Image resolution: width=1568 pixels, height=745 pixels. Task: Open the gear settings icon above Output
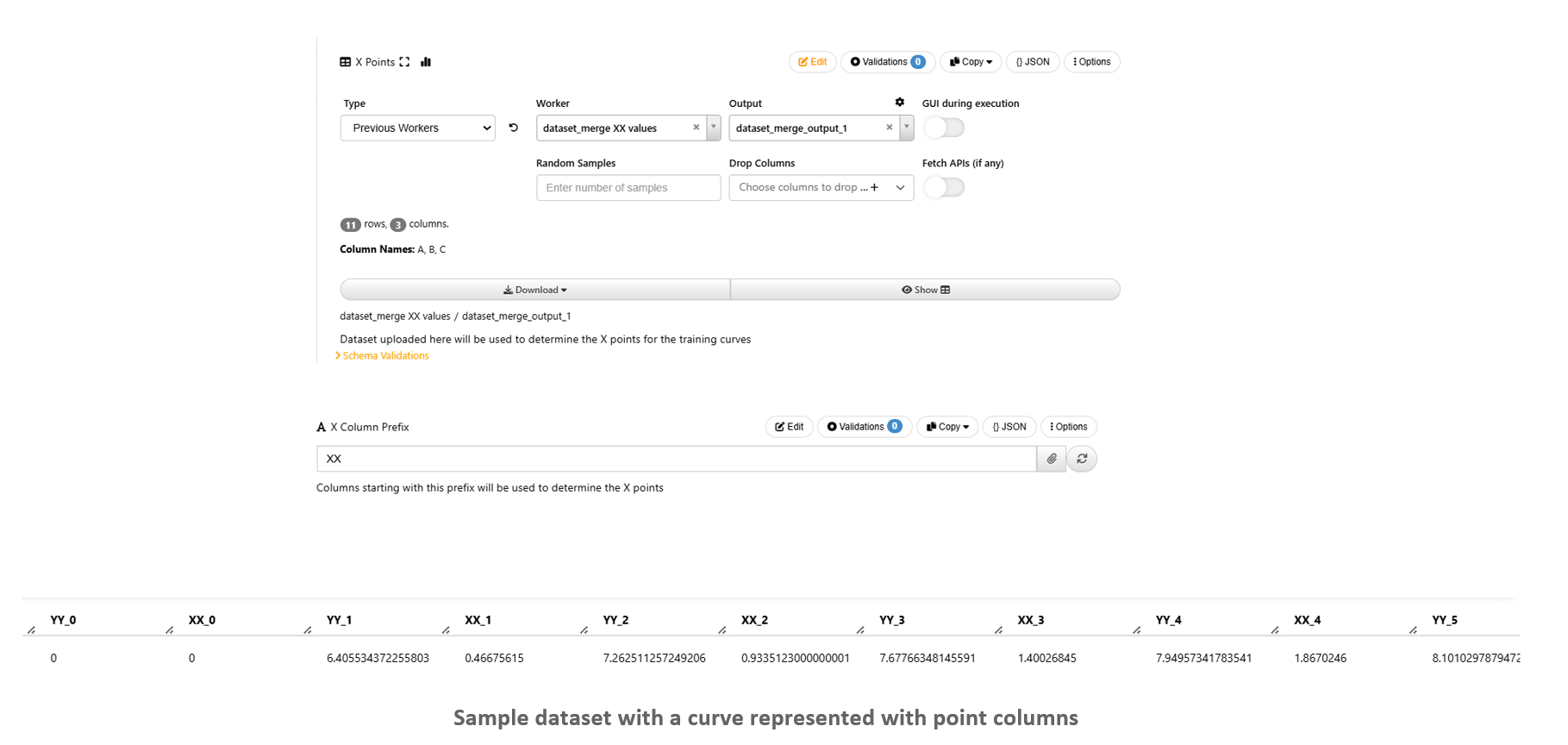[900, 103]
